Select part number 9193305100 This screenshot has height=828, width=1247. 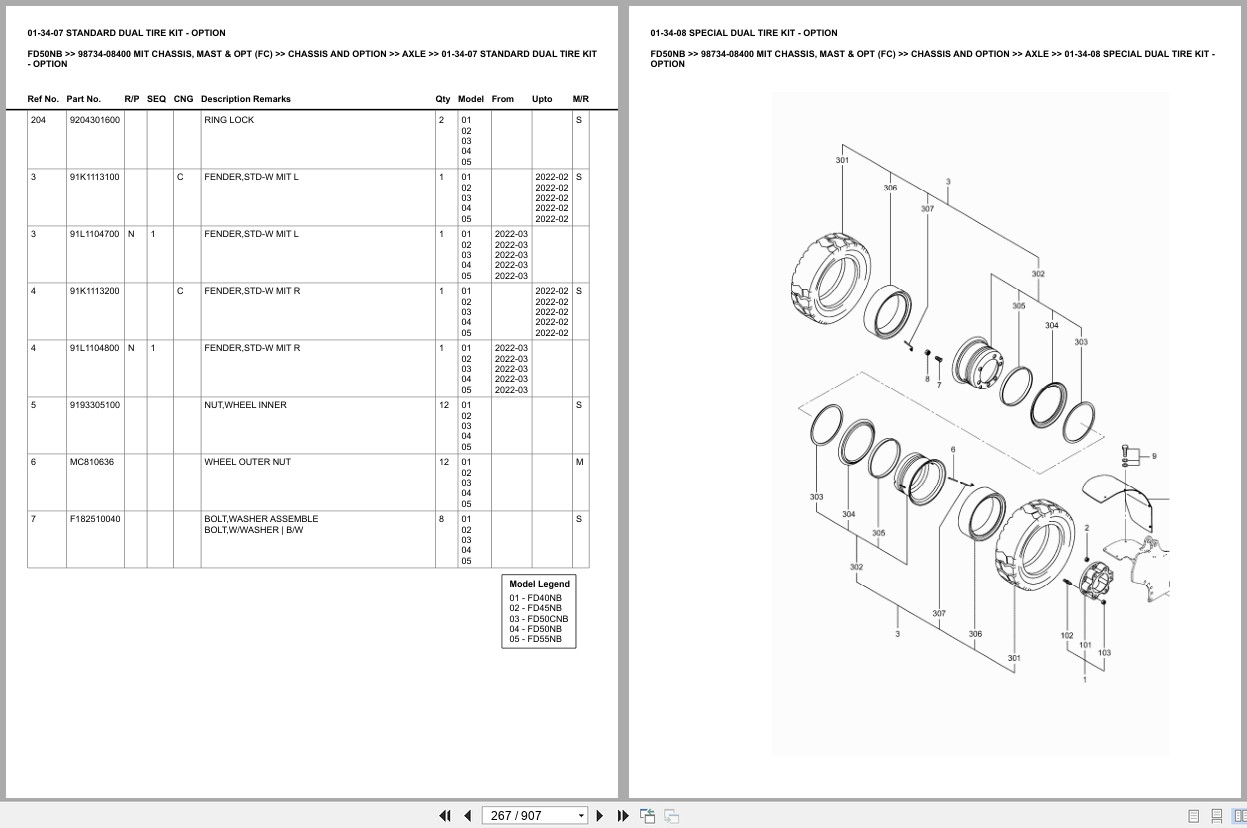(95, 405)
